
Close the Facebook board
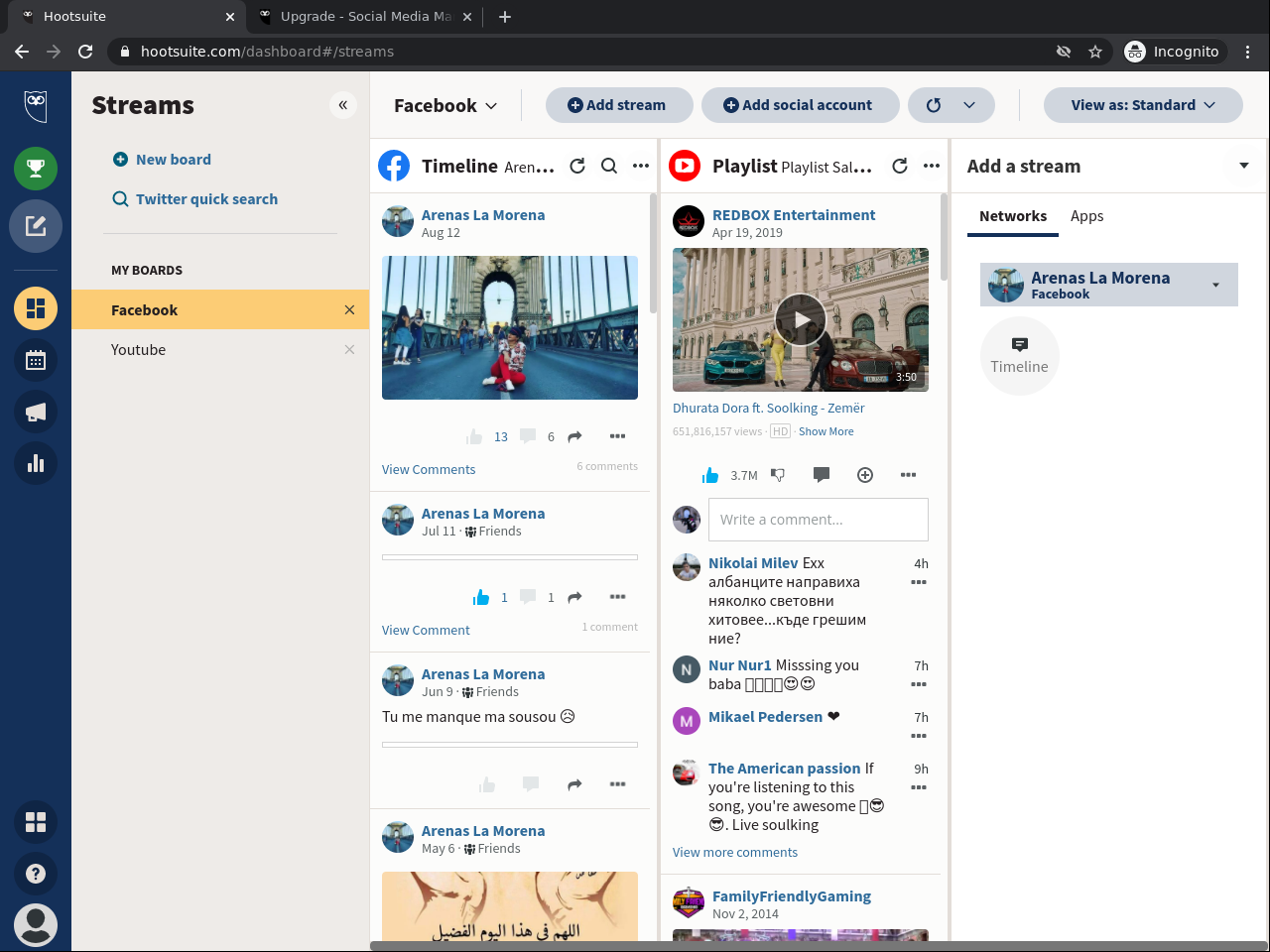click(x=349, y=309)
